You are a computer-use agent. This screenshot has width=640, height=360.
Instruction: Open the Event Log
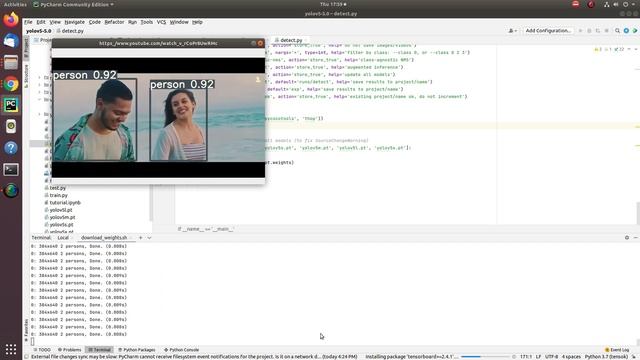(616, 350)
